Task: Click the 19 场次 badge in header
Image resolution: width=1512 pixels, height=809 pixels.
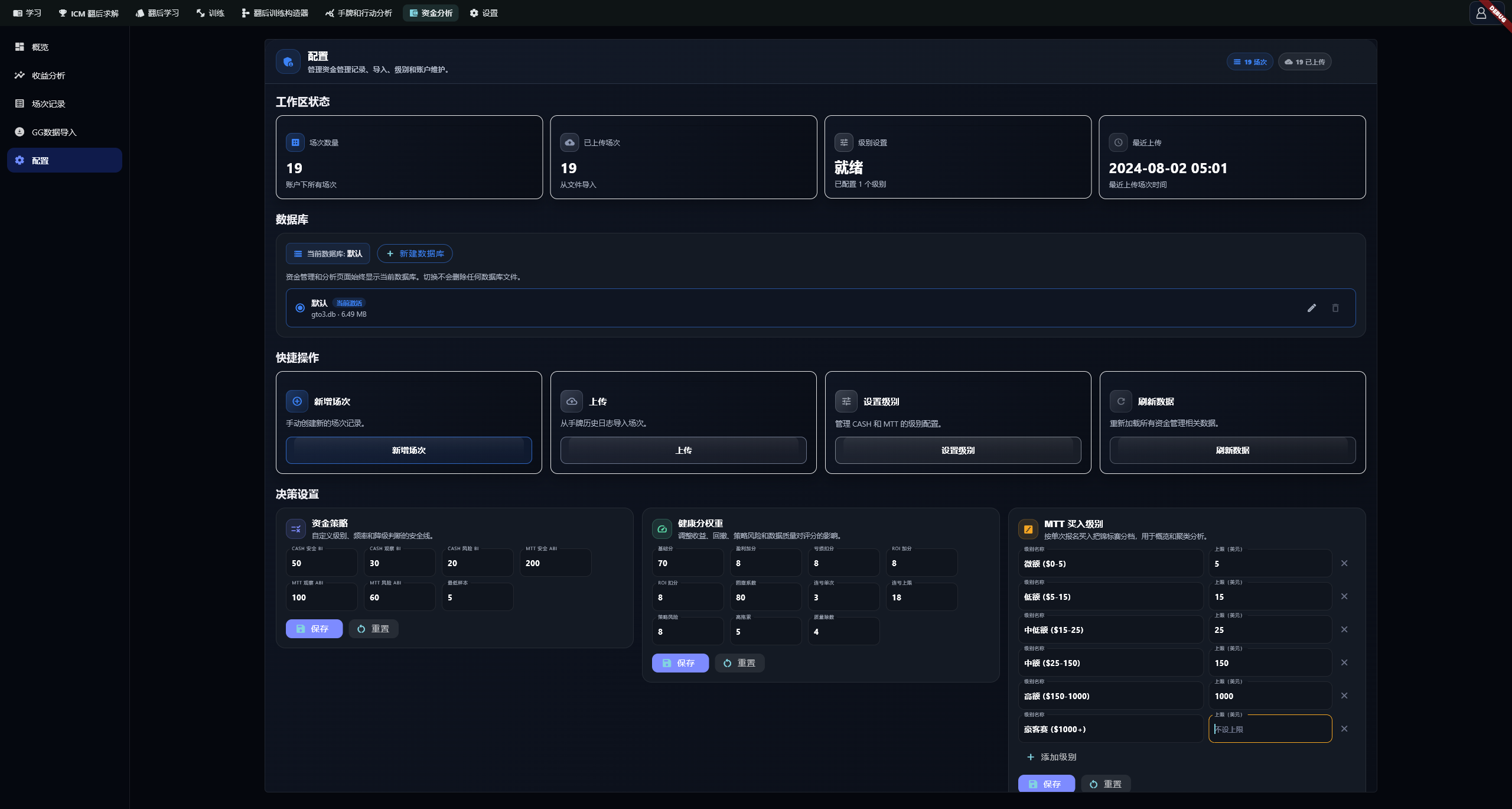Action: (x=1250, y=62)
